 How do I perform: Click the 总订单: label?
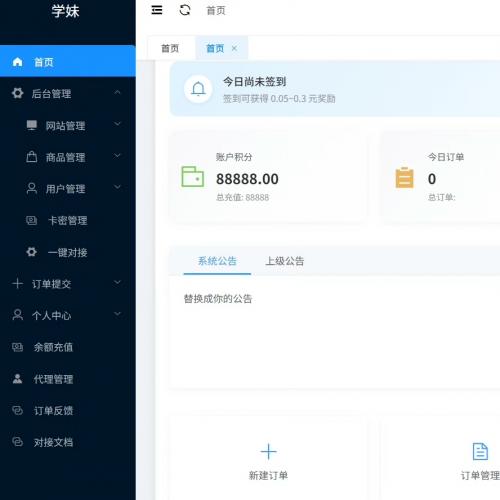click(x=441, y=197)
